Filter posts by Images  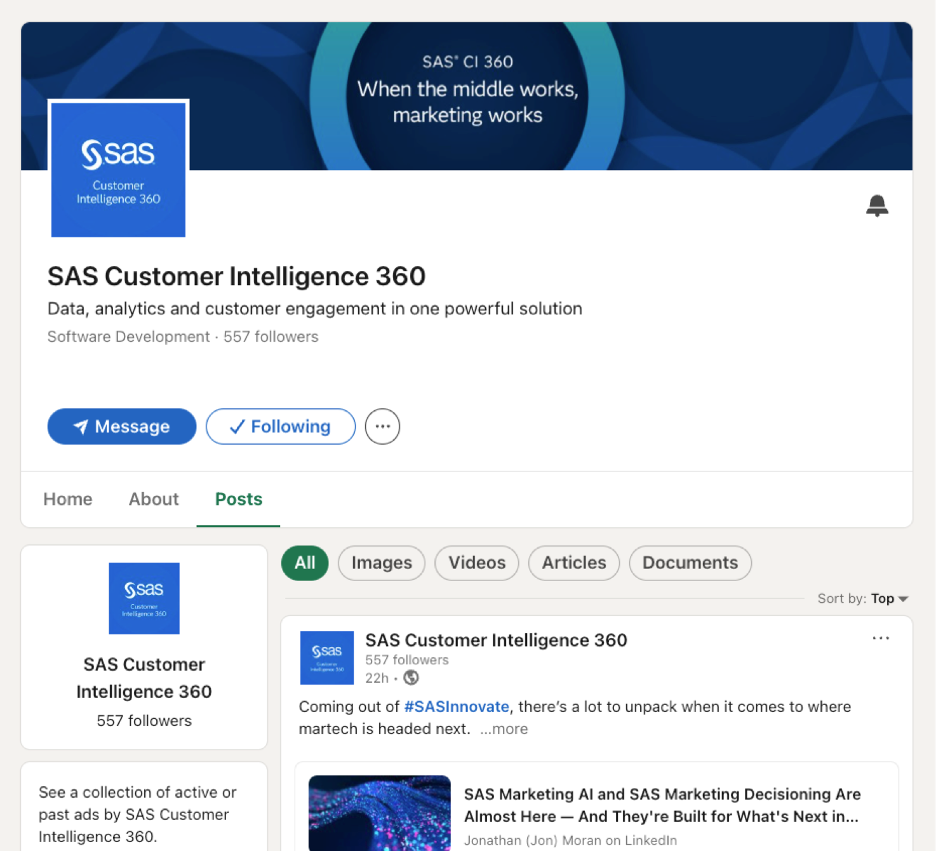click(381, 562)
